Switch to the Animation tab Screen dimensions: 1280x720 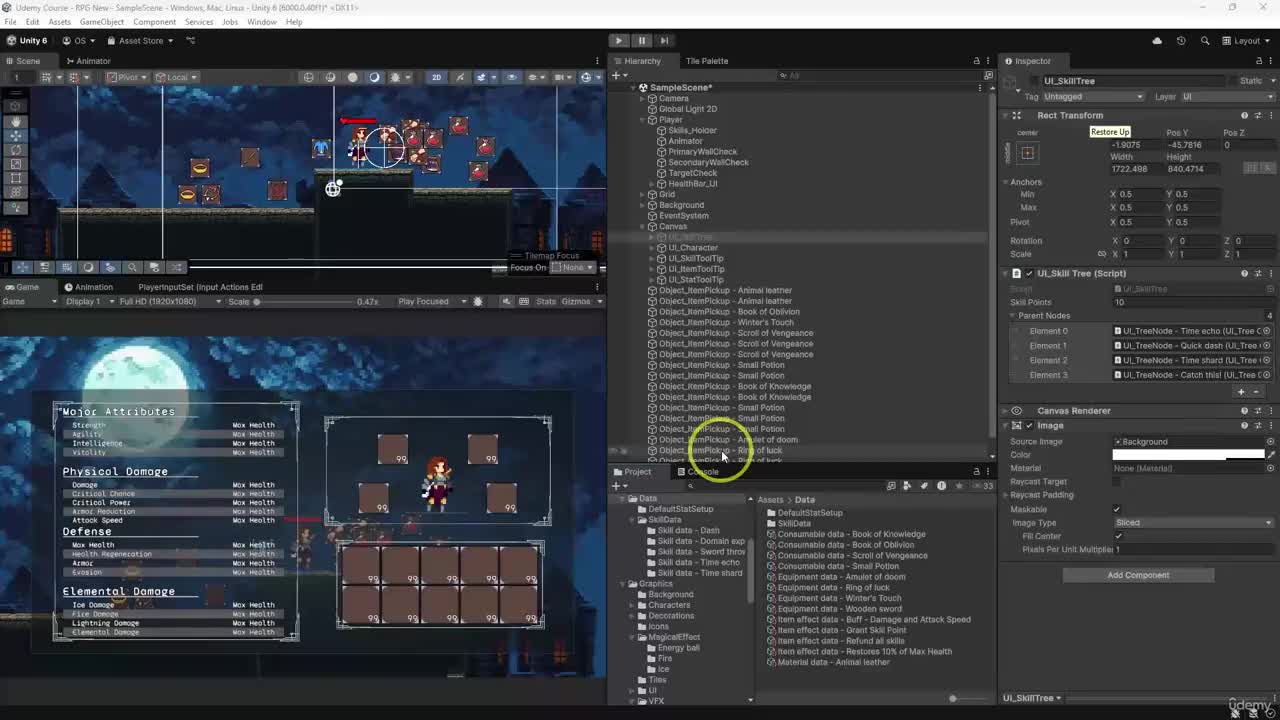click(89, 287)
